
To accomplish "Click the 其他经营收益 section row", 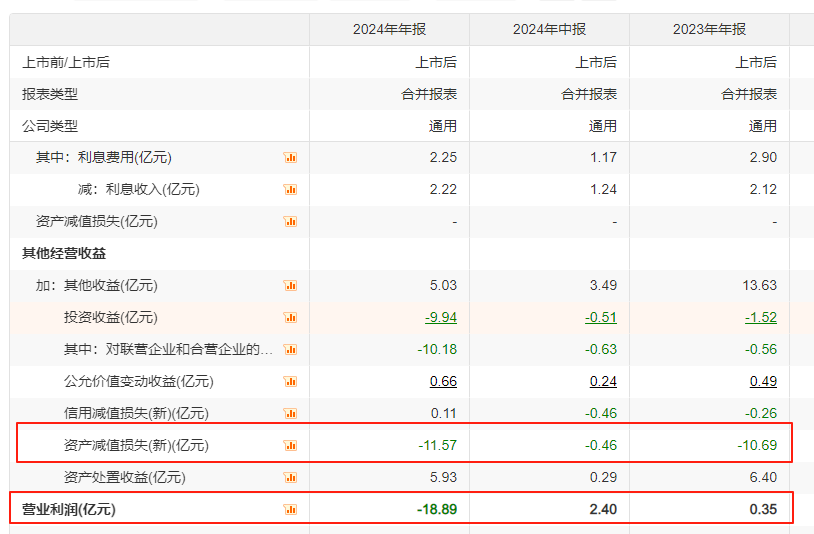I will (x=64, y=253).
